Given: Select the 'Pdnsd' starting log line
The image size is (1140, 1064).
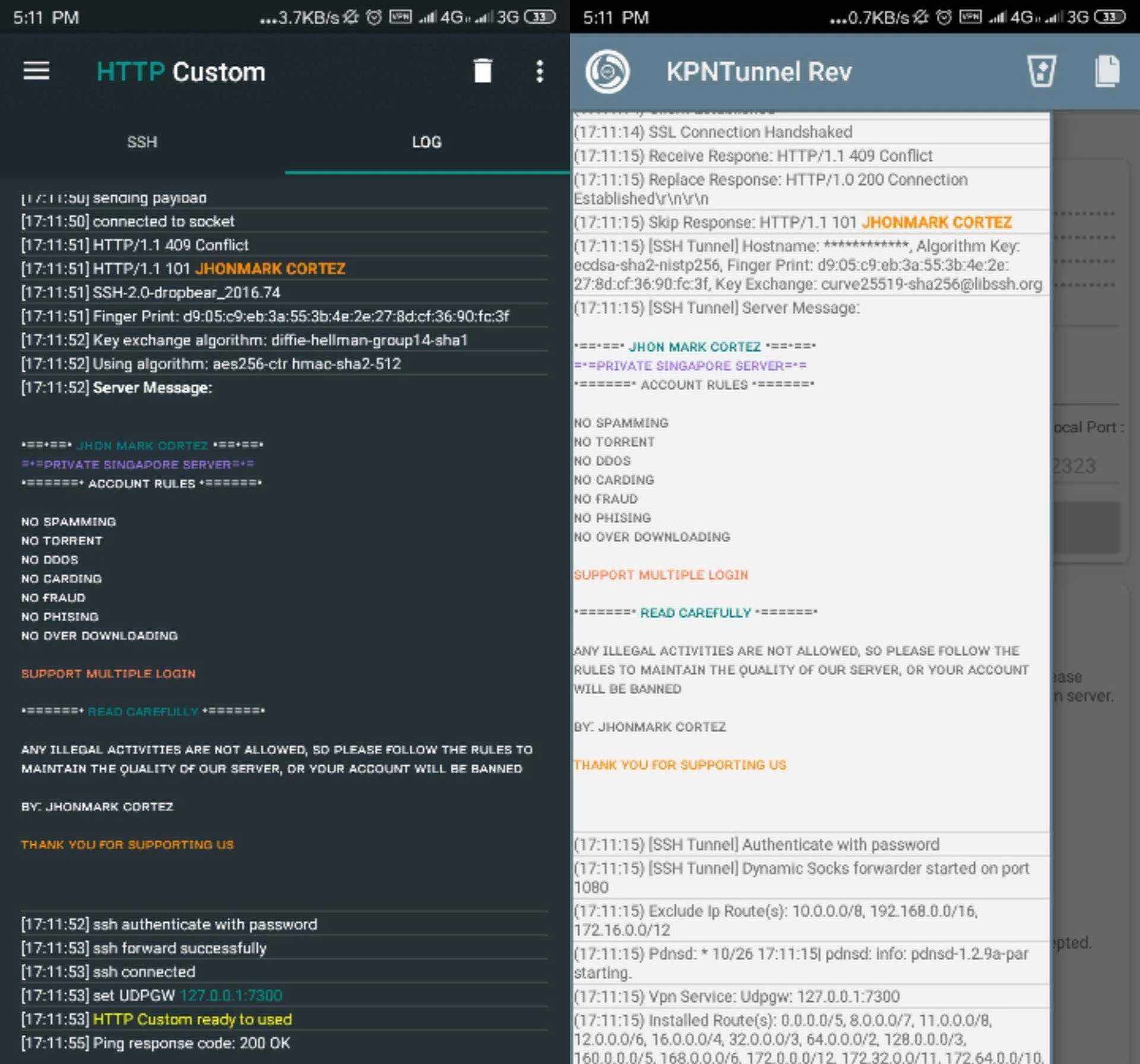Looking at the screenshot, I should point(810,963).
